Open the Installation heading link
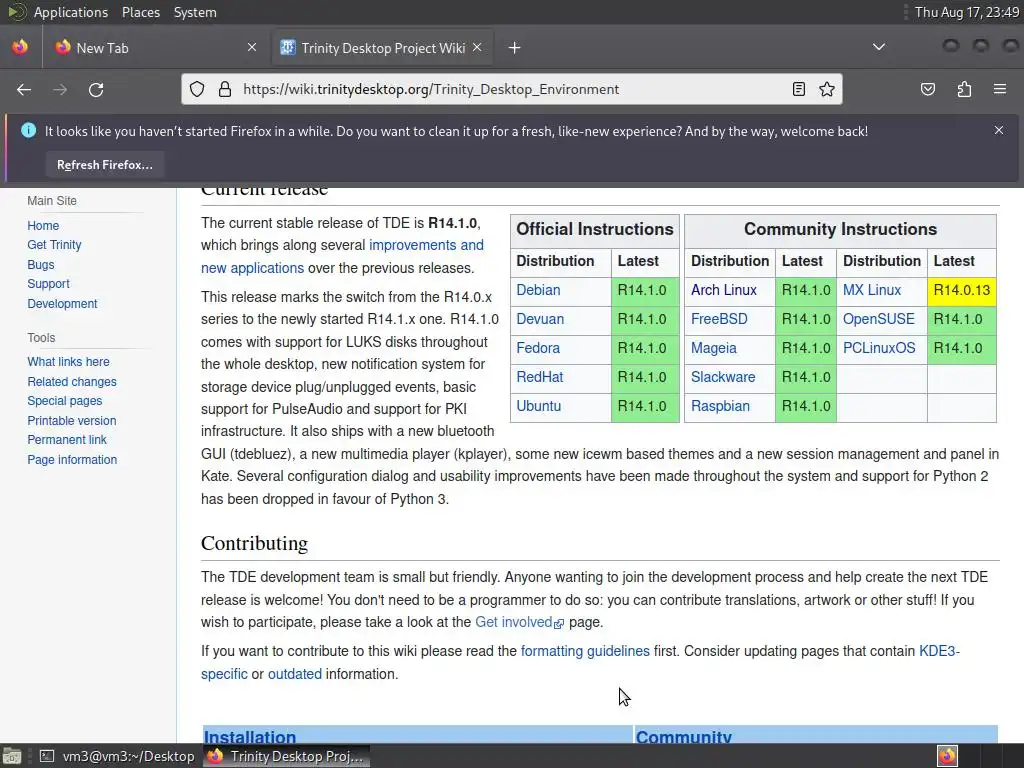This screenshot has height=768, width=1024. coord(249,737)
